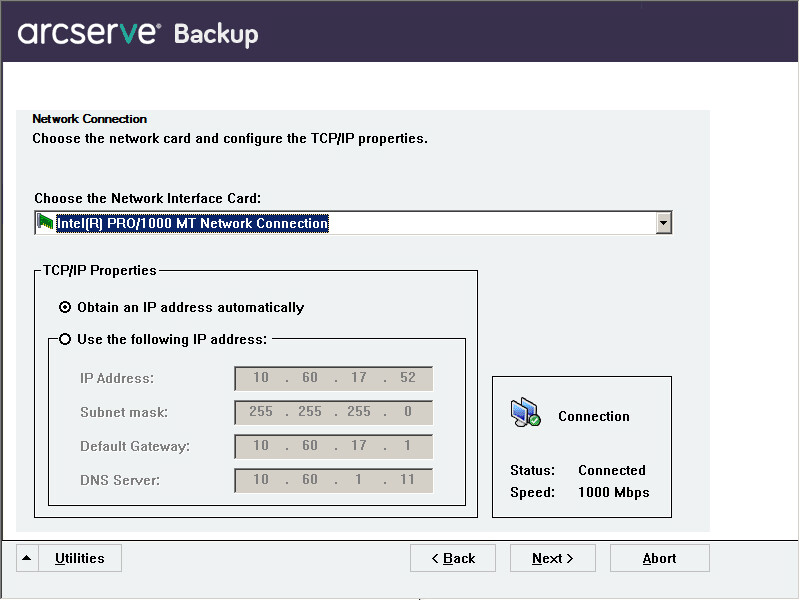The width and height of the screenshot is (800, 606).
Task: Expand the Utilities up-arrow button
Action: [27, 558]
